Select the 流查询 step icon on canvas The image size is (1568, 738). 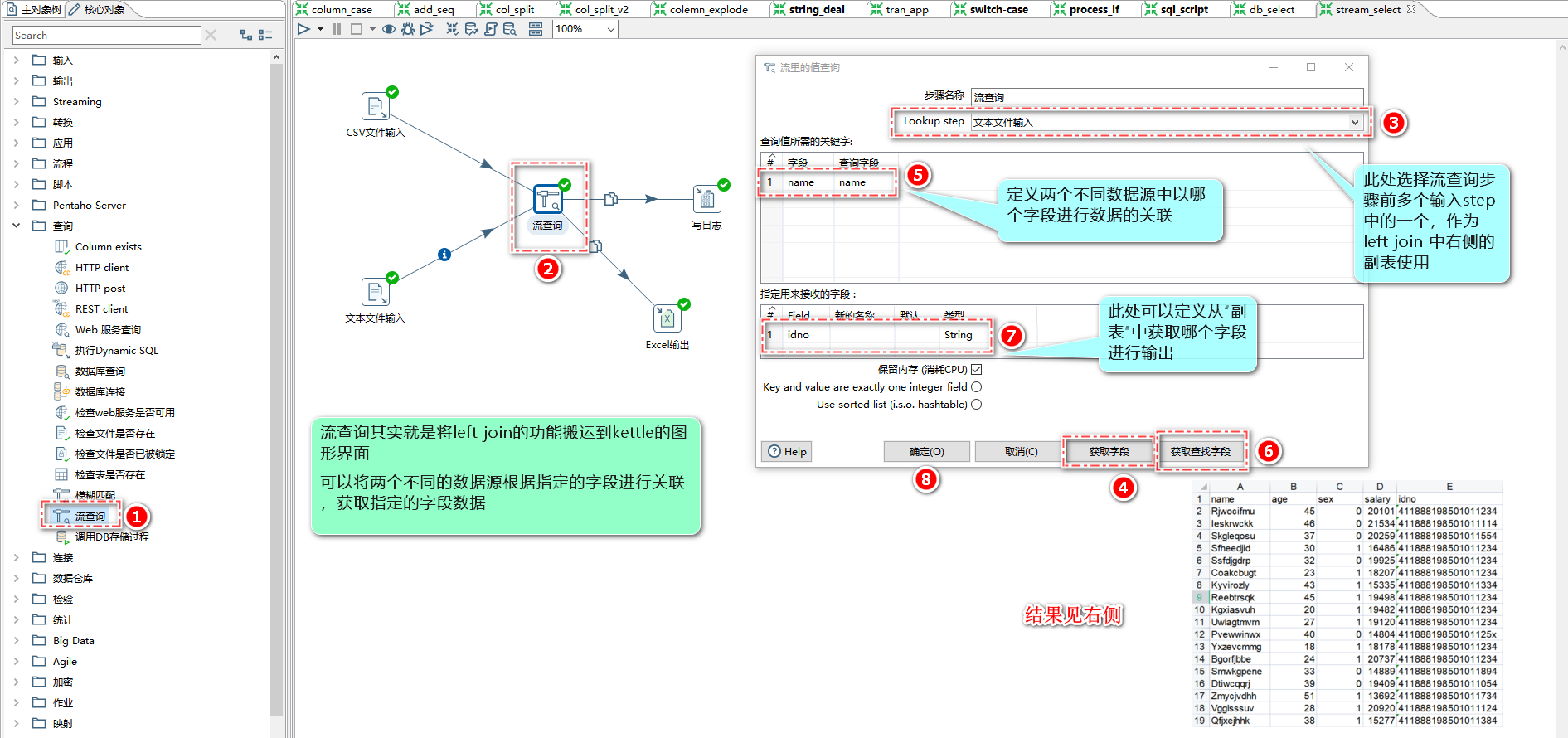547,199
